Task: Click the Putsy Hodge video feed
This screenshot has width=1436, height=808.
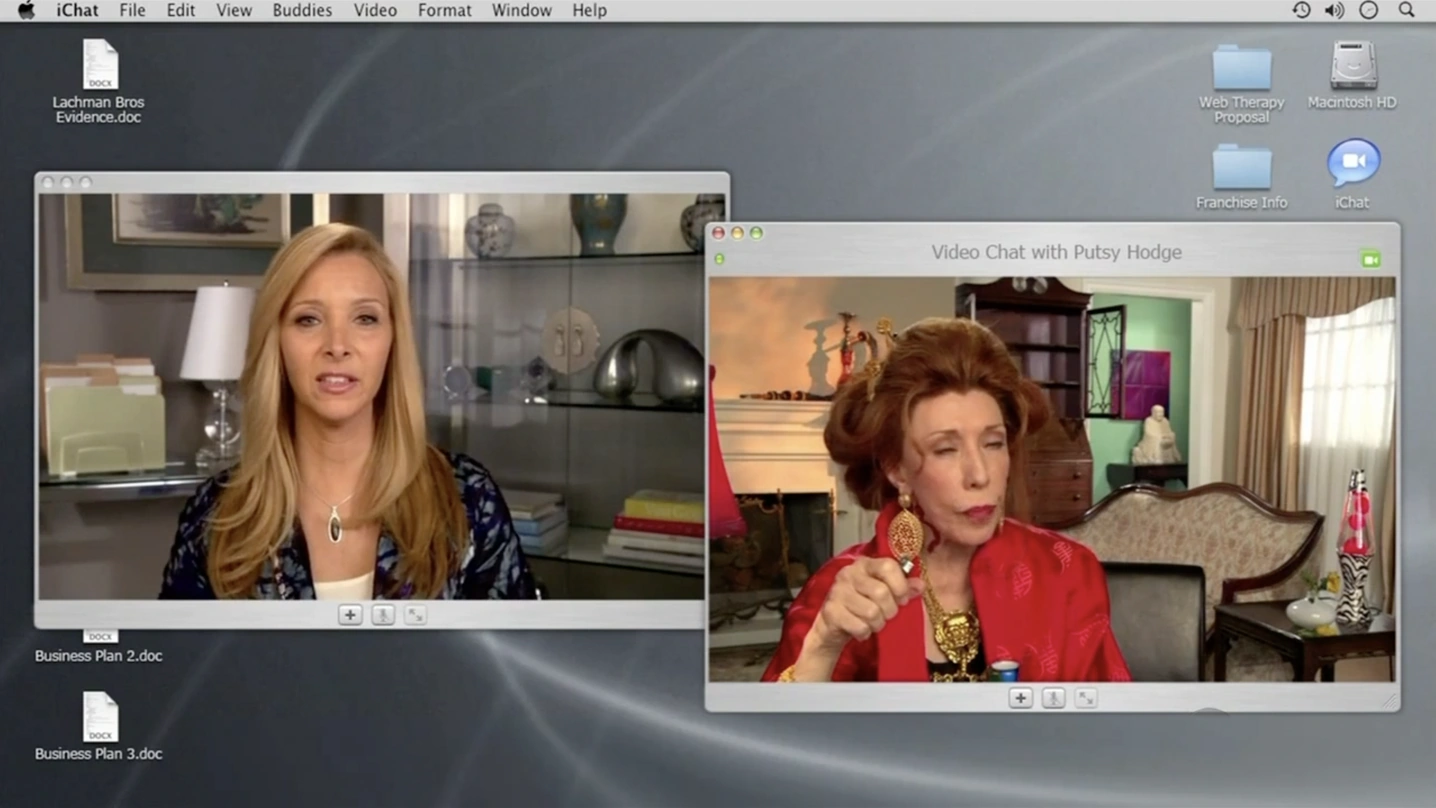Action: point(1052,479)
